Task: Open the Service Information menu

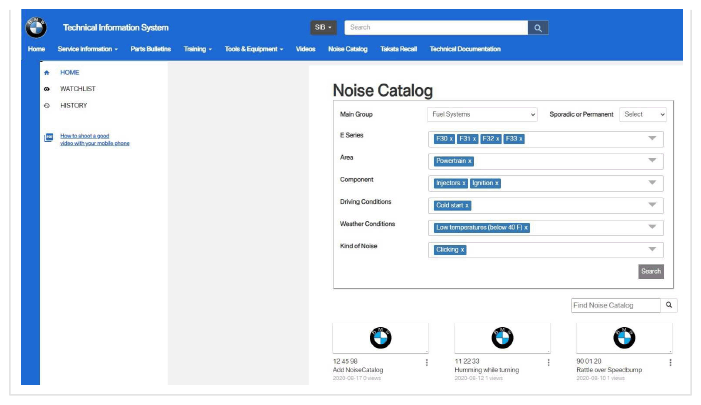Action: (x=87, y=49)
